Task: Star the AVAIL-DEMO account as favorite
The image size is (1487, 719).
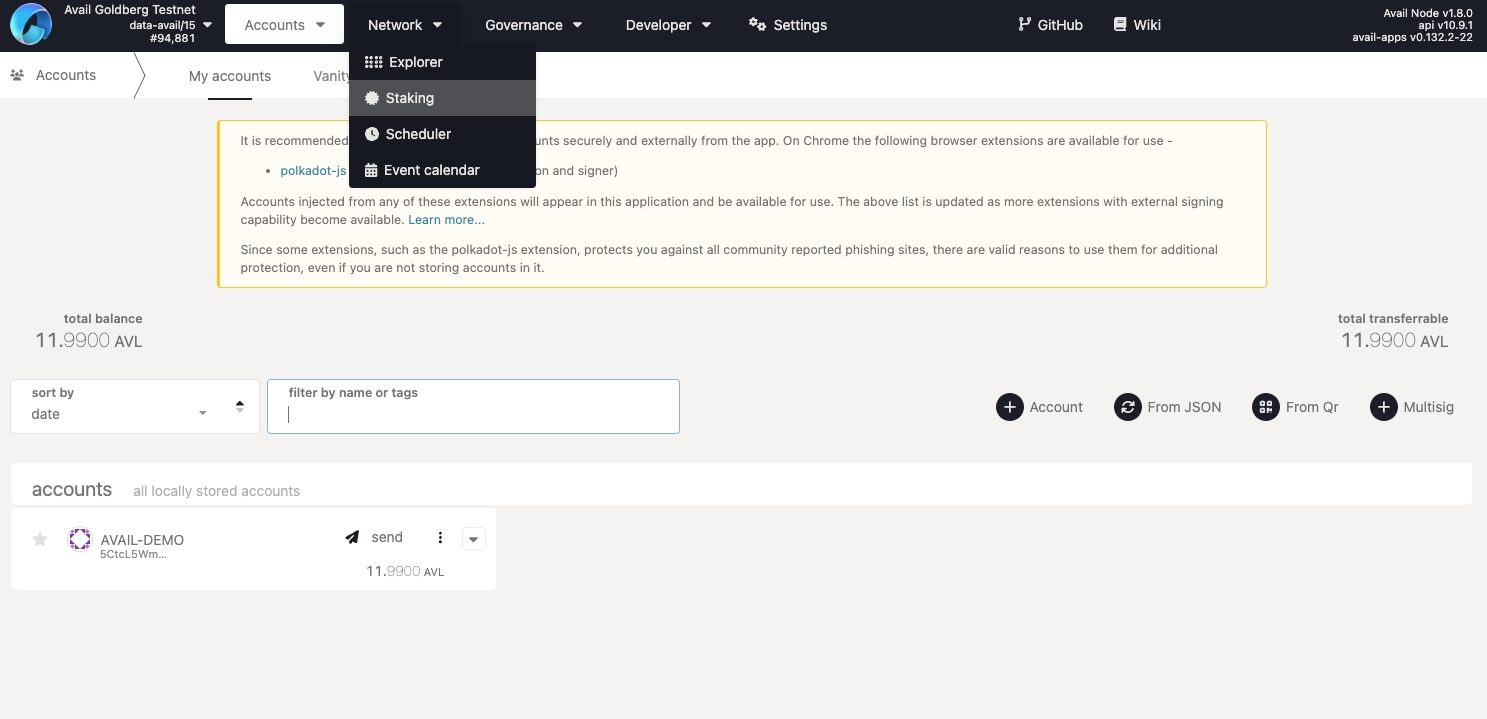Action: click(40, 540)
